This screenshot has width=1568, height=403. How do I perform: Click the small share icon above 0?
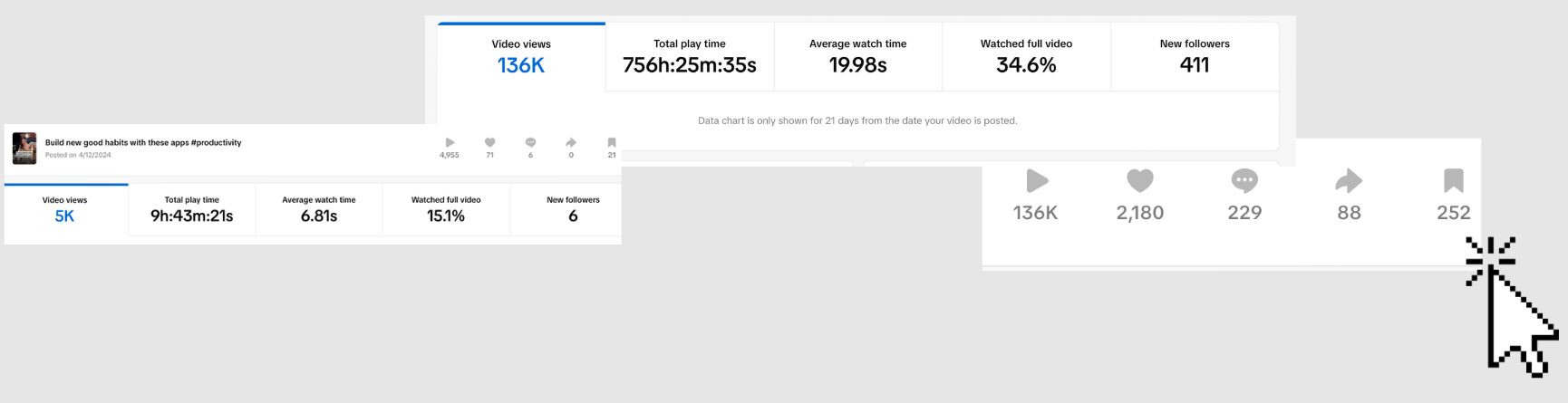tap(571, 143)
